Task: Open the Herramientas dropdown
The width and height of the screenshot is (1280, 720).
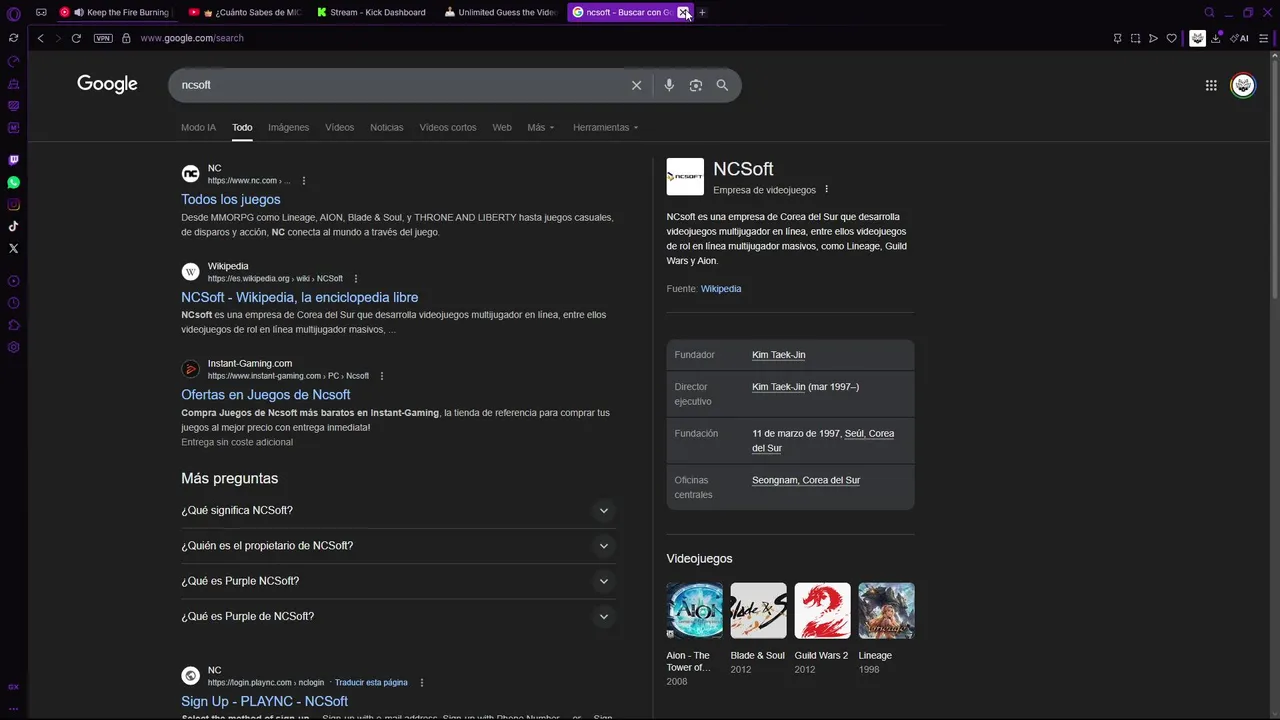Action: coord(605,127)
